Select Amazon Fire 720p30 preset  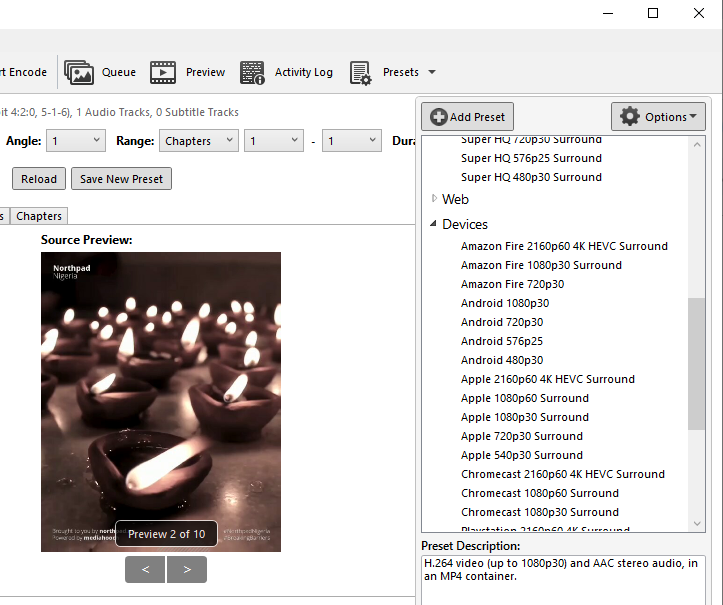(x=512, y=284)
